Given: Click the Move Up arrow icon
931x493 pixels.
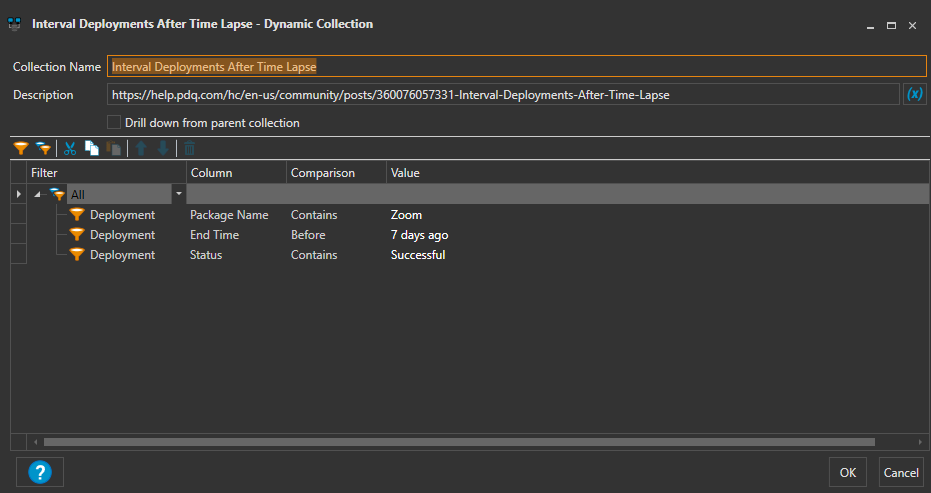Looking at the screenshot, I should [141, 148].
